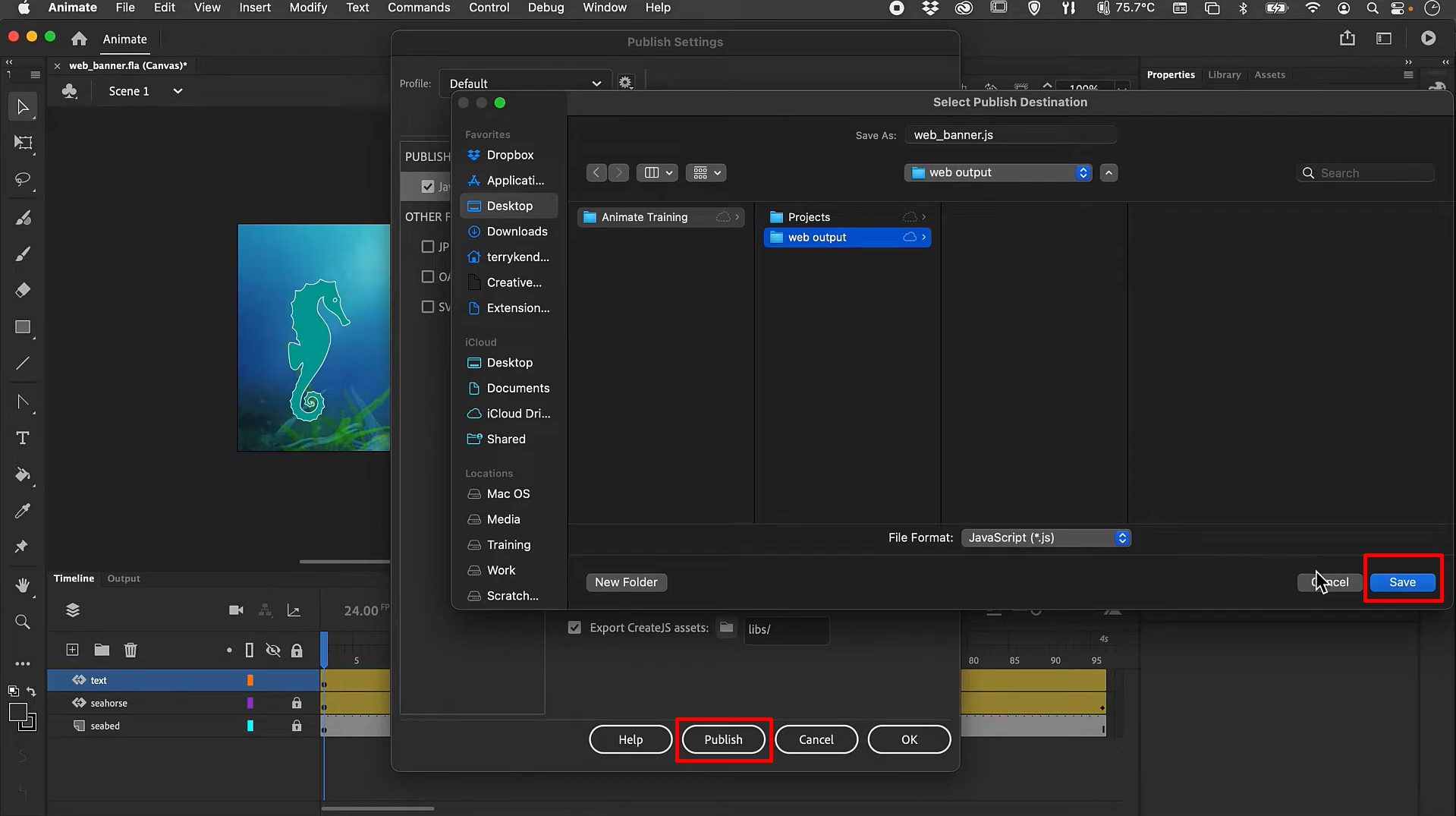Click the text layer's orange outline swatch
The height and width of the screenshot is (816, 1456).
250,680
